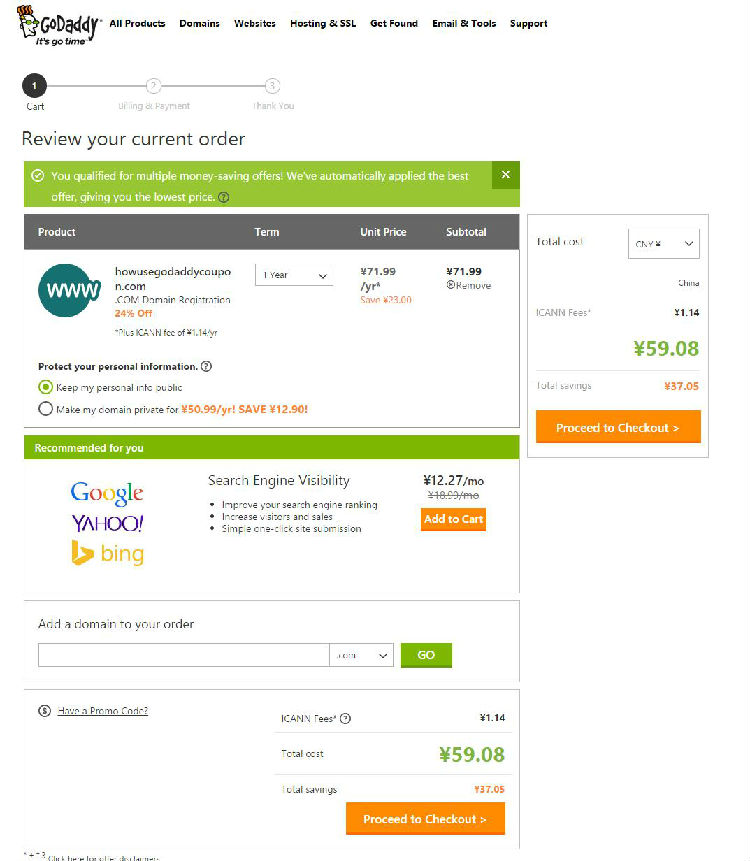Click Add to Cart for Search Engine Visibility
Screen dimensions: 750x861
click(x=453, y=519)
